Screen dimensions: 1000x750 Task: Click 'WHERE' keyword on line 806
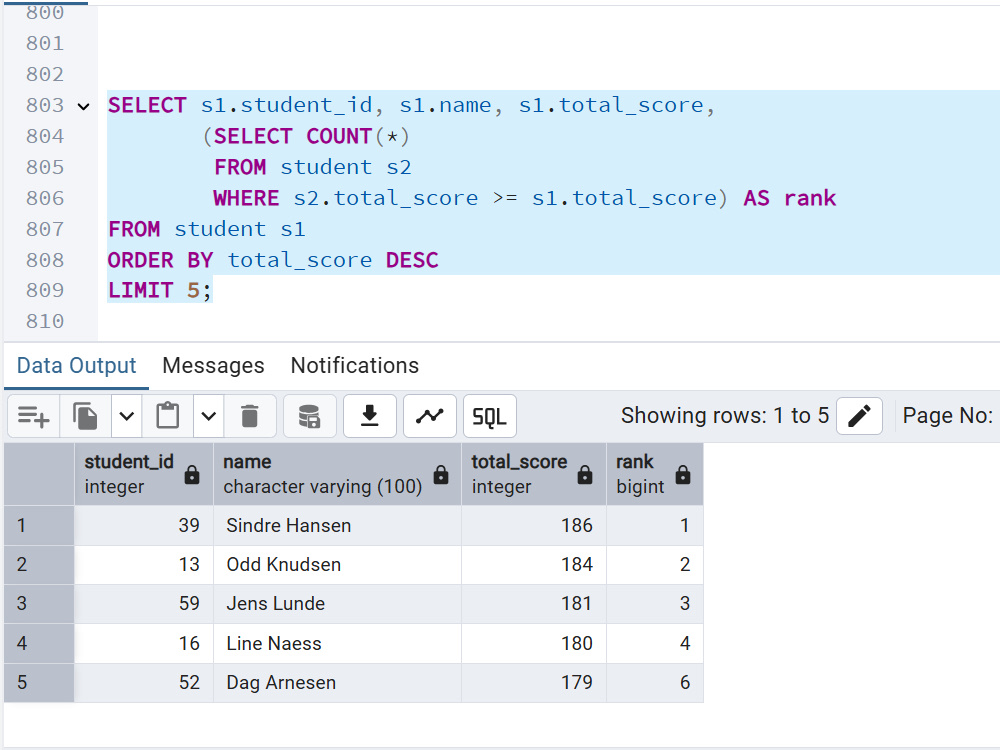click(246, 198)
